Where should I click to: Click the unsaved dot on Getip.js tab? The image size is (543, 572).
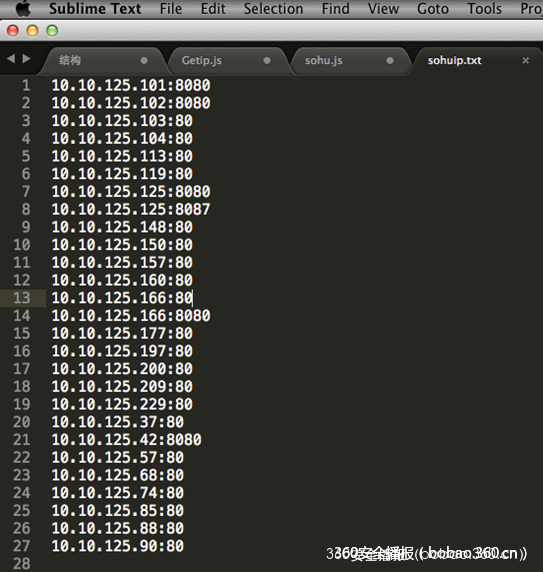tap(267, 61)
